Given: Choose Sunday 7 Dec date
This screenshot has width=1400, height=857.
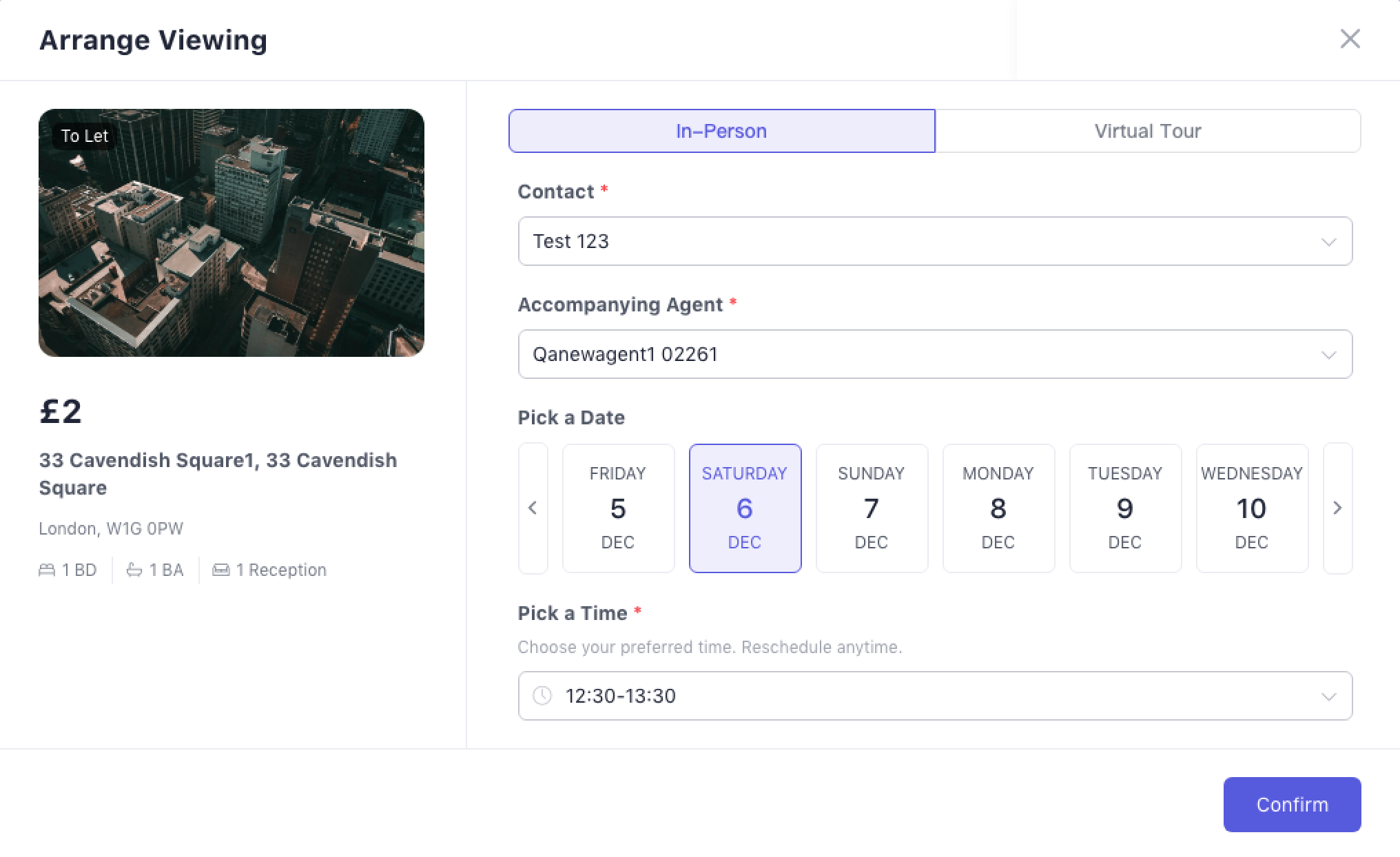Looking at the screenshot, I should click(872, 508).
